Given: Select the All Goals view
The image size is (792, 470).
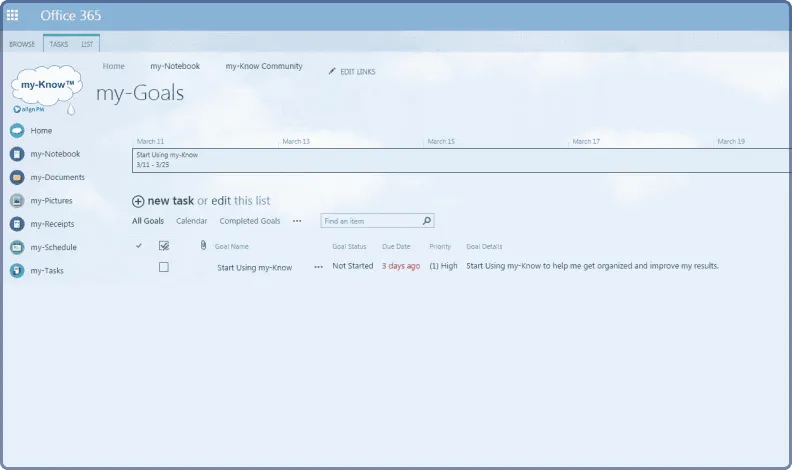Looking at the screenshot, I should pos(148,221).
